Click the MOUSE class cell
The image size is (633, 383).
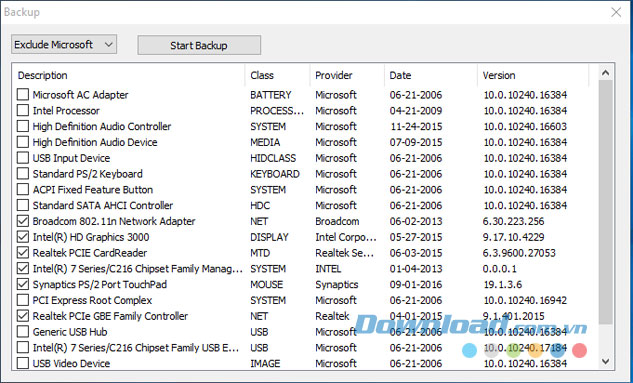coord(266,285)
